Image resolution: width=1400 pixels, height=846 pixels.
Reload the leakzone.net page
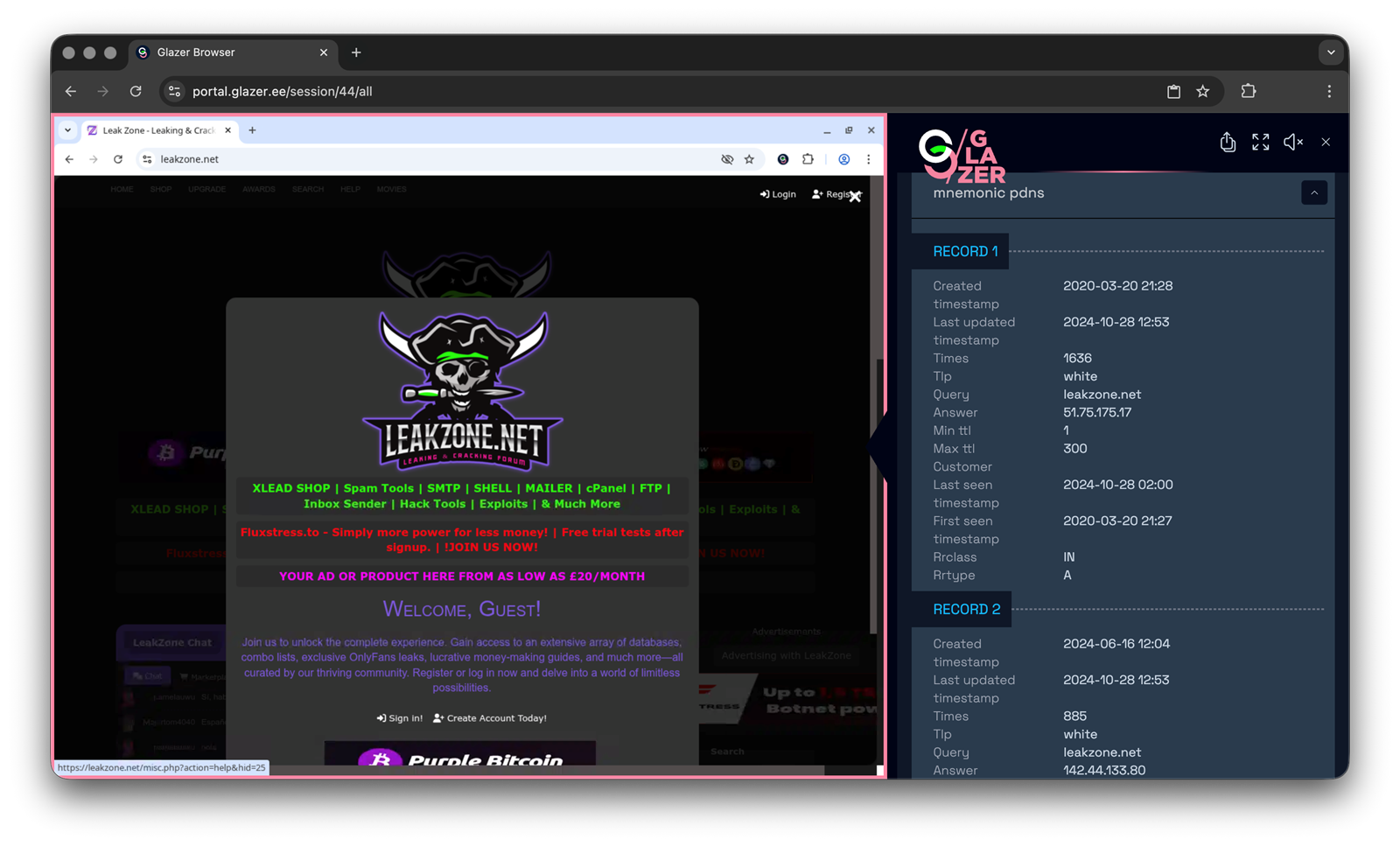(x=118, y=159)
